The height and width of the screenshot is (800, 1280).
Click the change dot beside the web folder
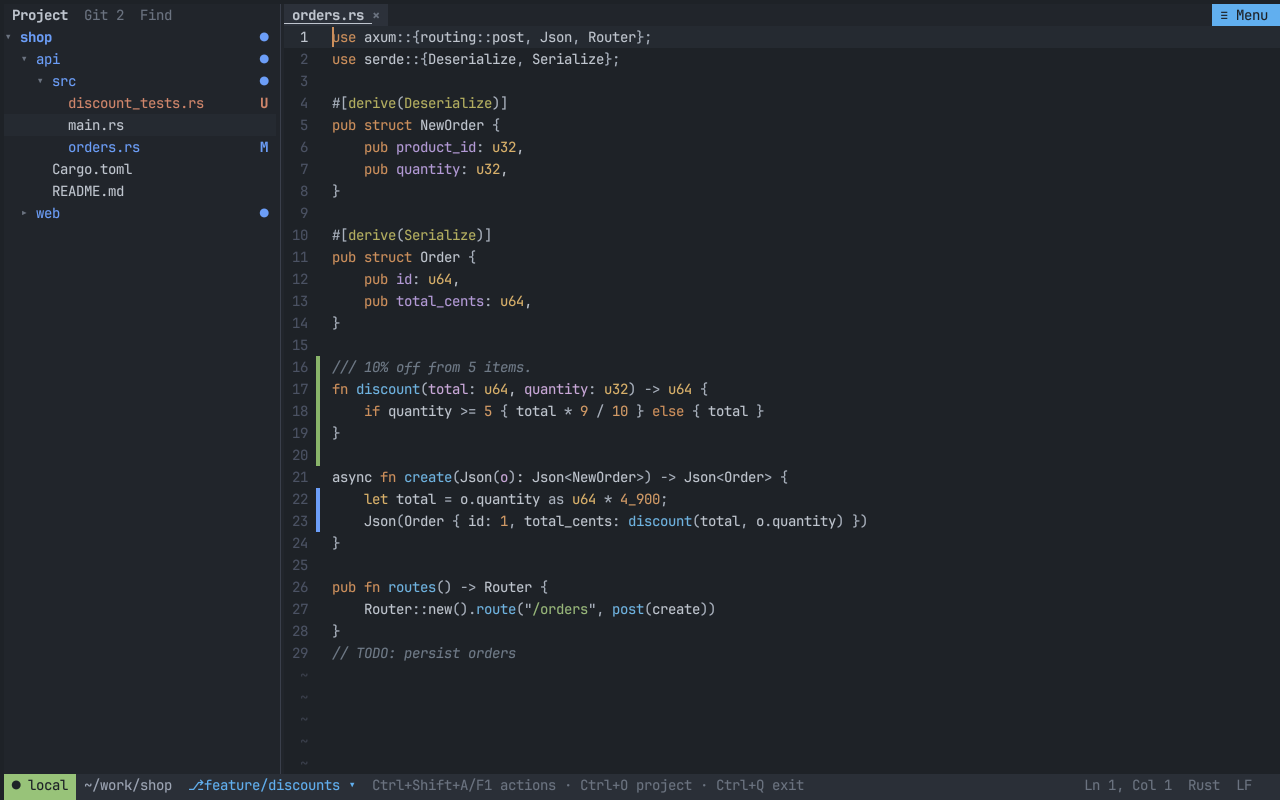pos(264,213)
